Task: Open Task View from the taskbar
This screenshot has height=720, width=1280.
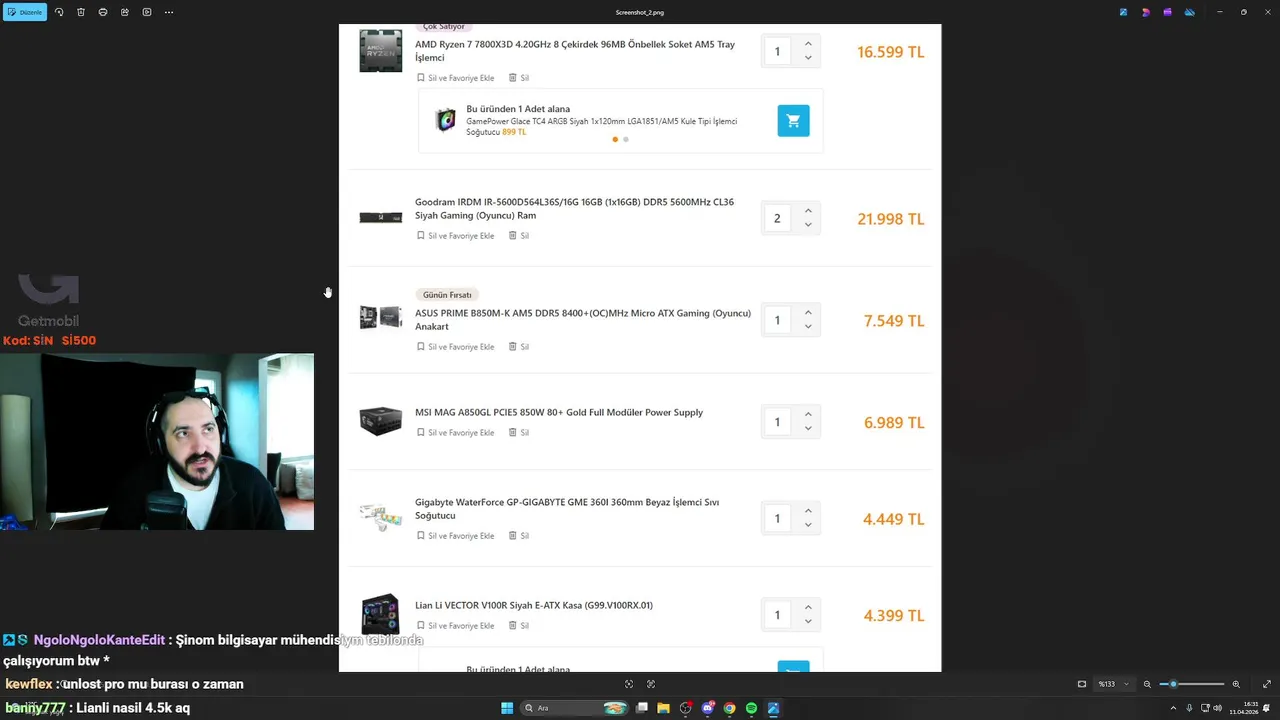Action: pos(641,708)
